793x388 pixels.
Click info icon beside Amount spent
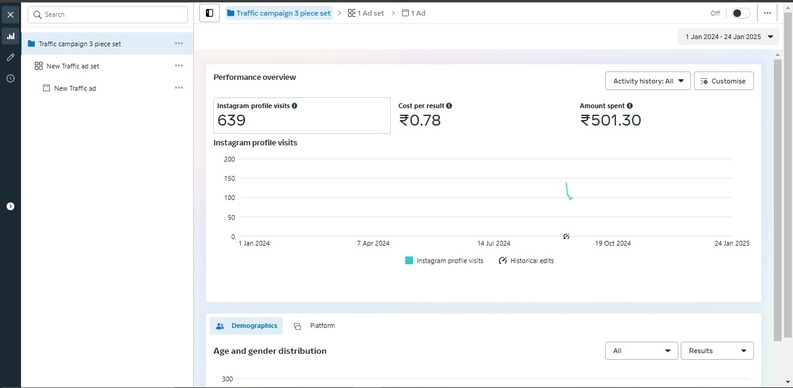coord(630,106)
